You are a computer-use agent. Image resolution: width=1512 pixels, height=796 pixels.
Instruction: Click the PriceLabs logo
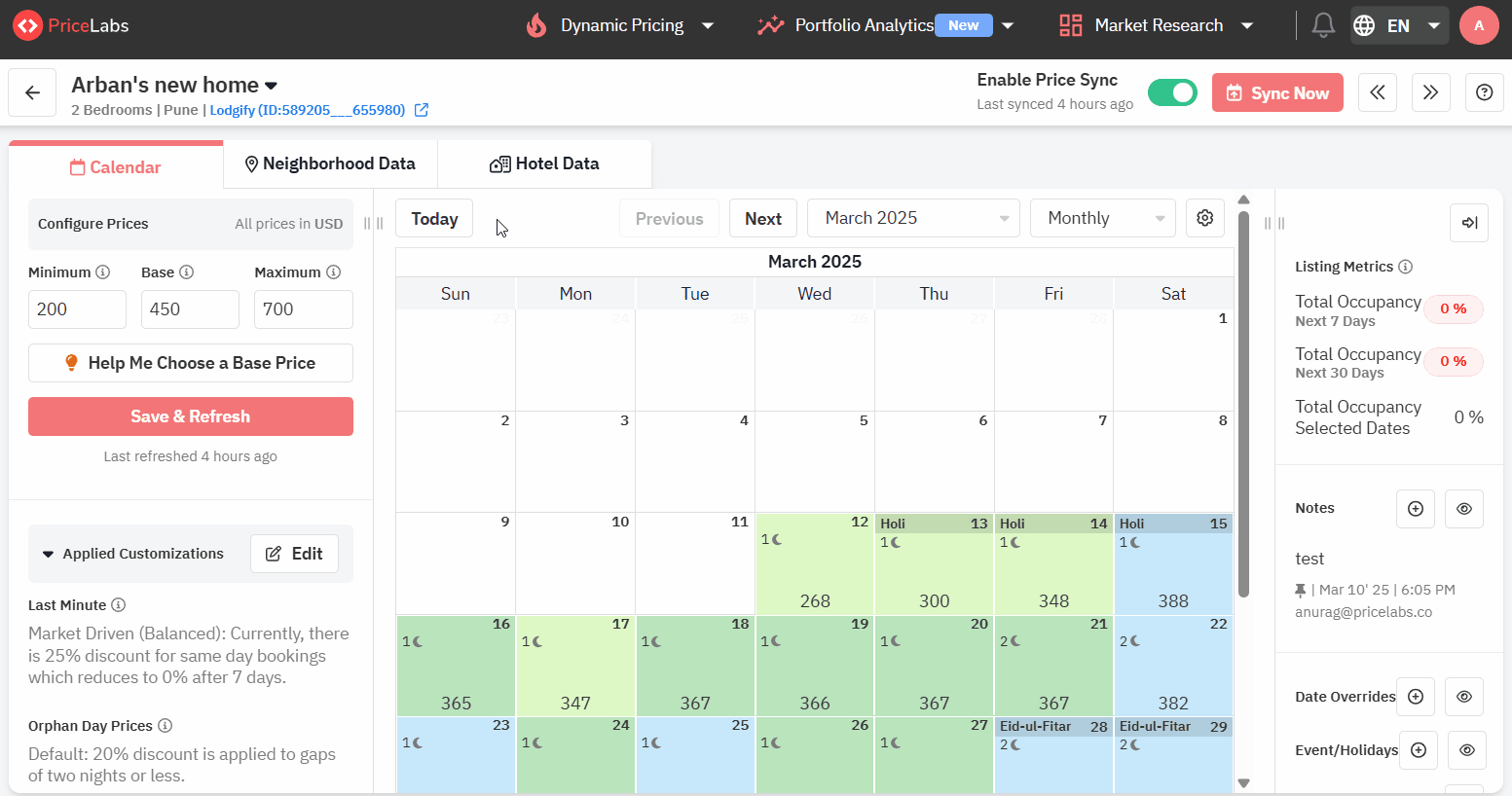(70, 25)
